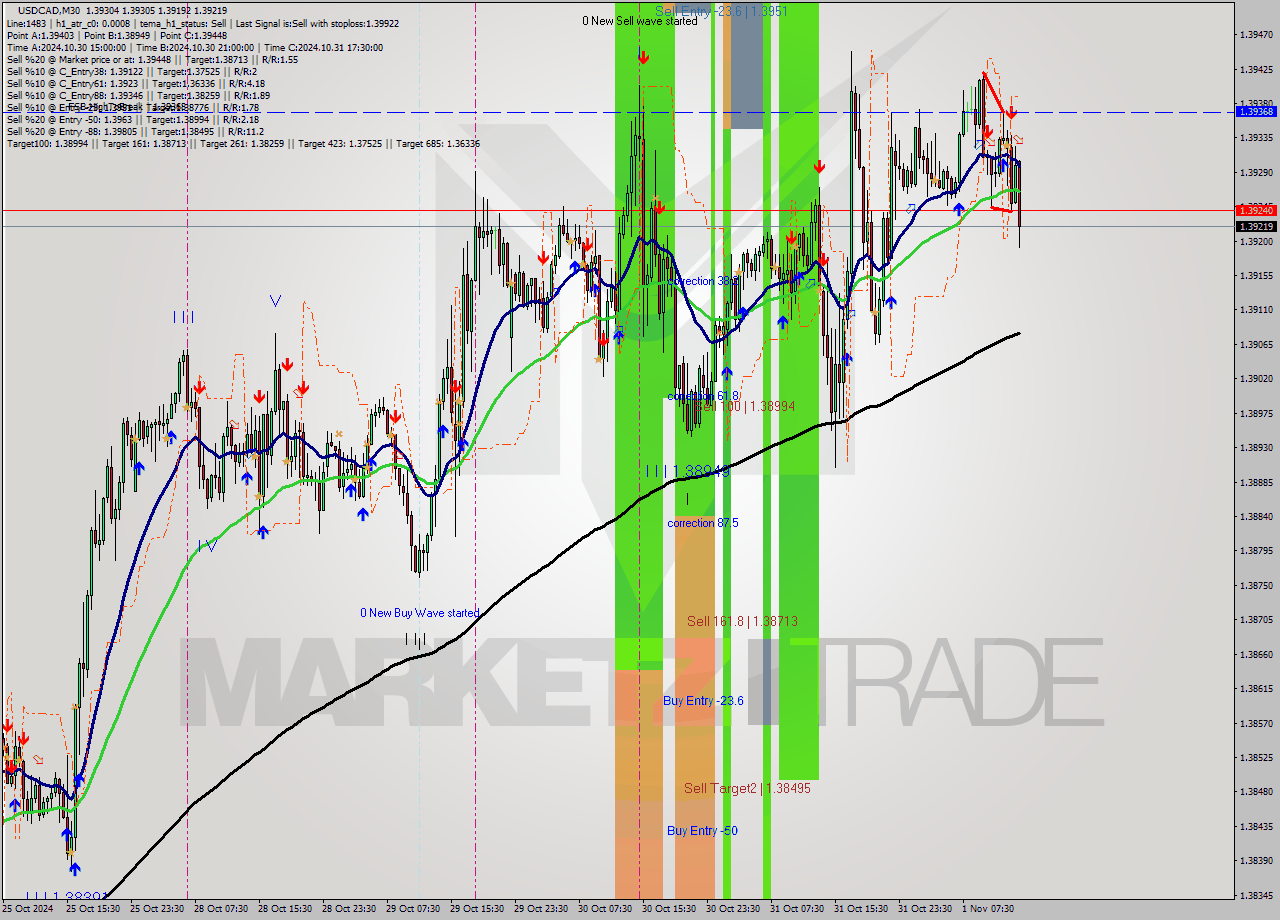
Task: Select the 'Sell %20 @ Entry -50' line
Action: [x=135, y=119]
